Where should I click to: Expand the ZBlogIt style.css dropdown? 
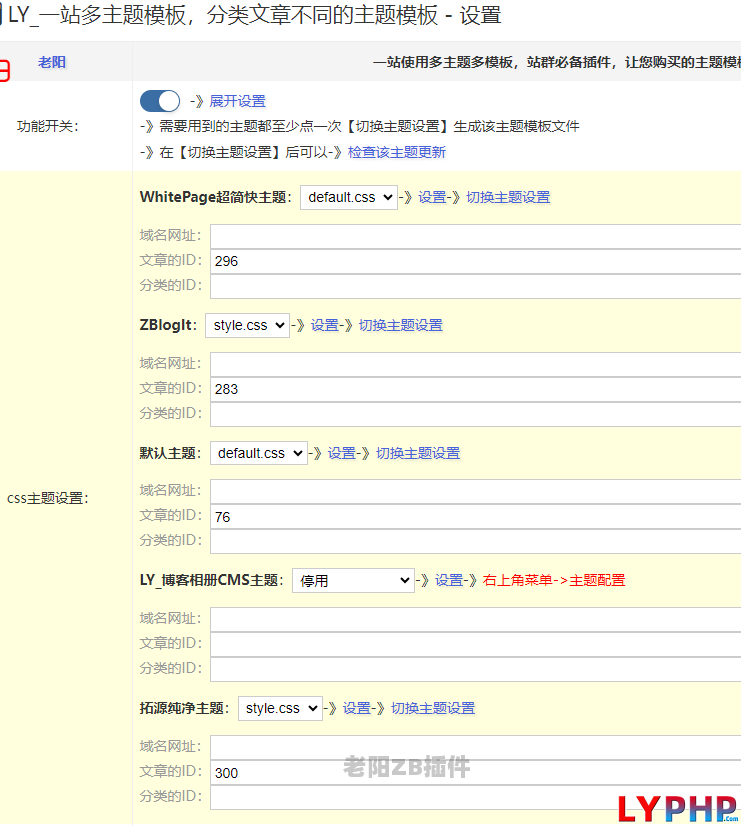[247, 325]
